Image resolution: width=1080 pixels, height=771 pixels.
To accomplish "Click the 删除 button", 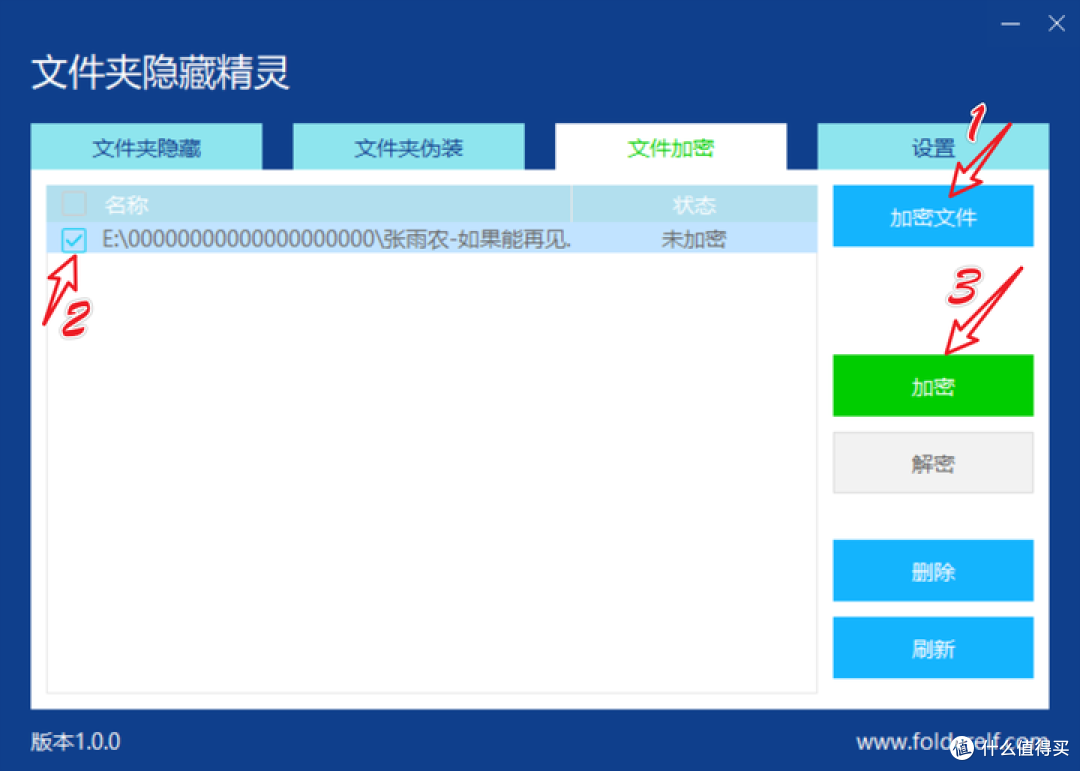I will click(933, 570).
